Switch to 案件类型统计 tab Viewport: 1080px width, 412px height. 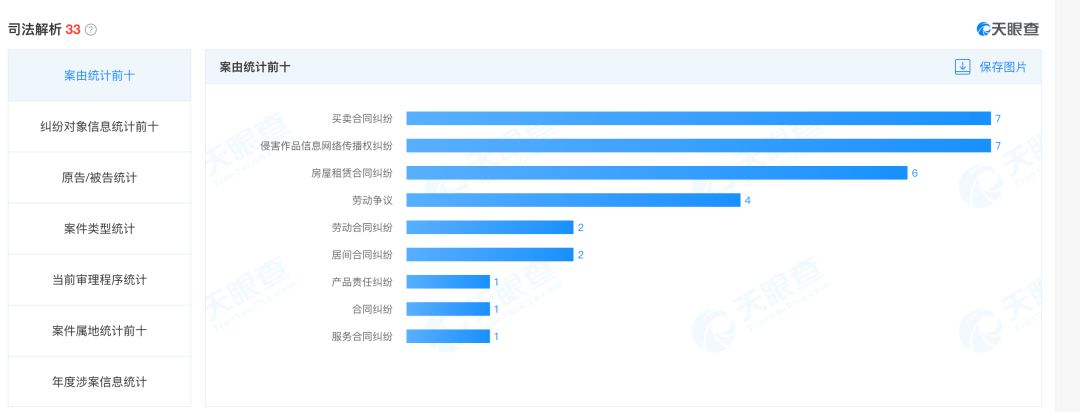point(99,228)
